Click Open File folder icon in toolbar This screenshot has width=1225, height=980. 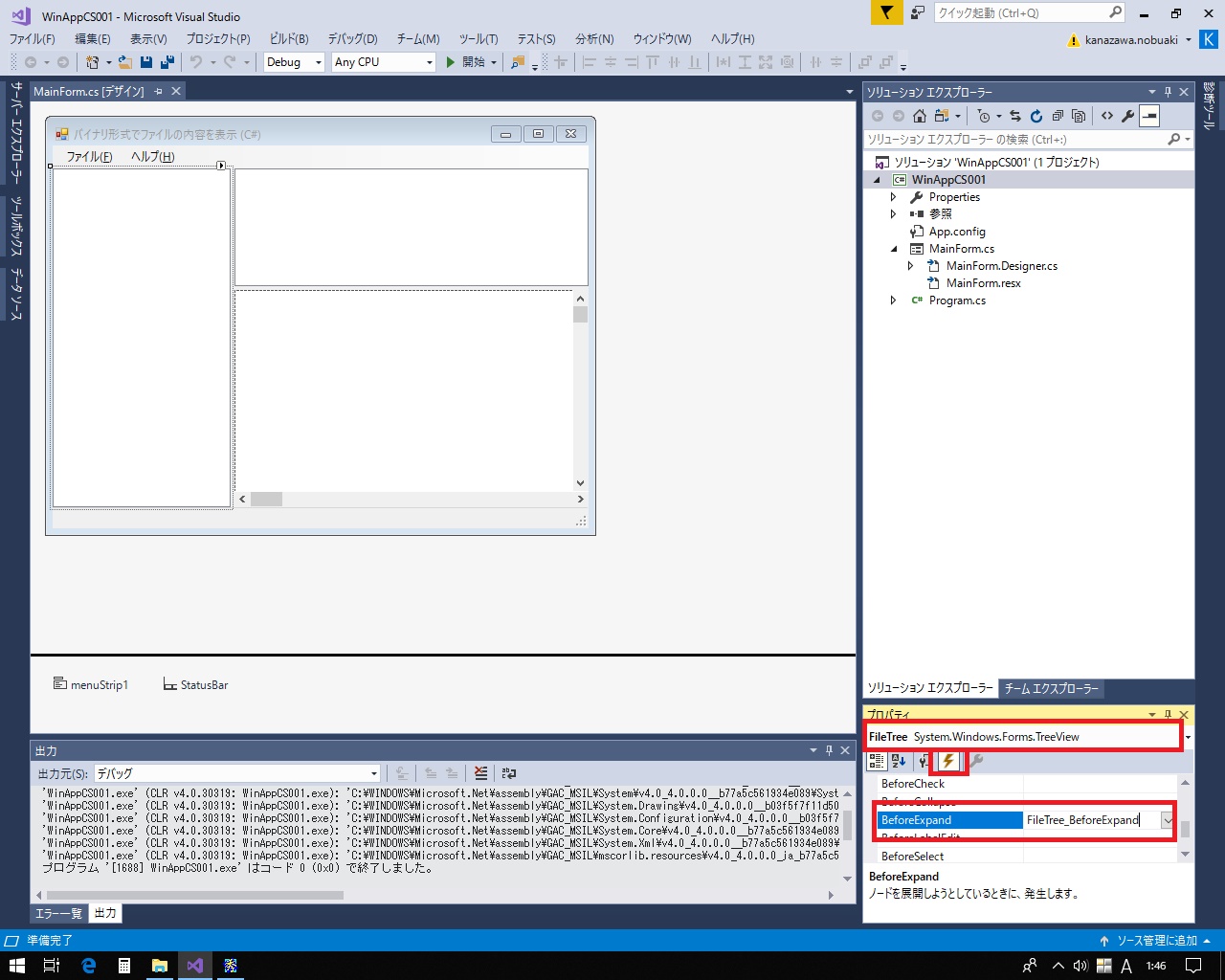[125, 61]
